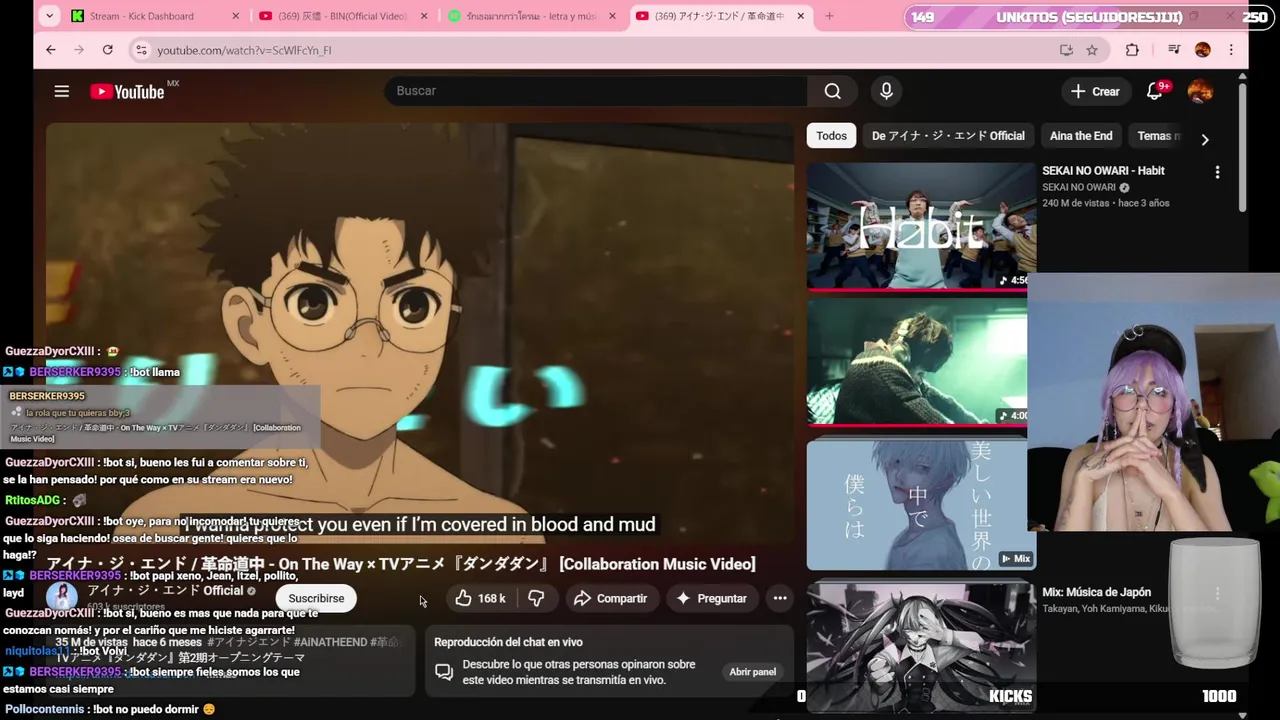Click the SEKAI NO OWARI channel name
1280x720 pixels.
click(x=1079, y=187)
